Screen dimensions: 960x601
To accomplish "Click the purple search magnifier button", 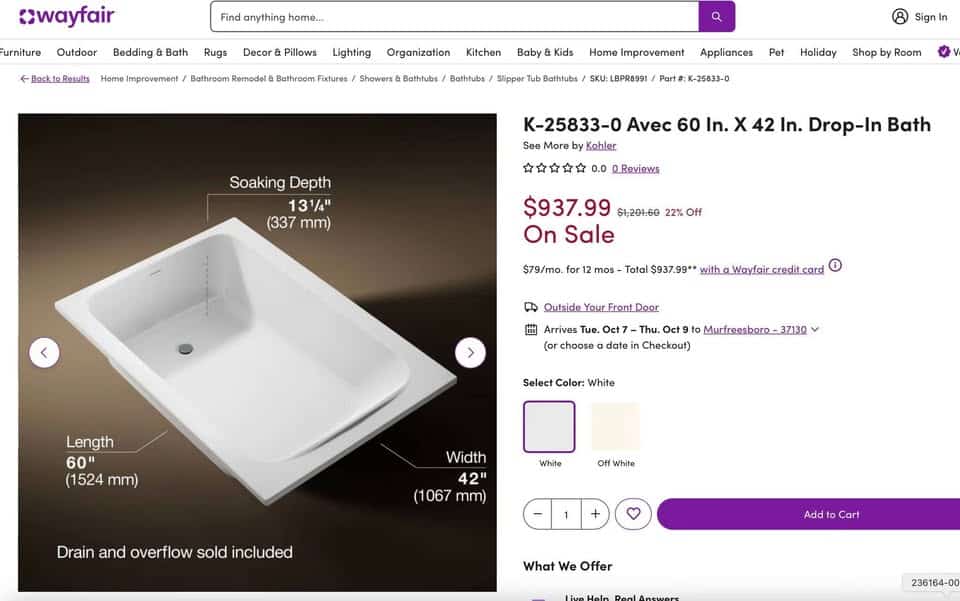I will [x=716, y=17].
